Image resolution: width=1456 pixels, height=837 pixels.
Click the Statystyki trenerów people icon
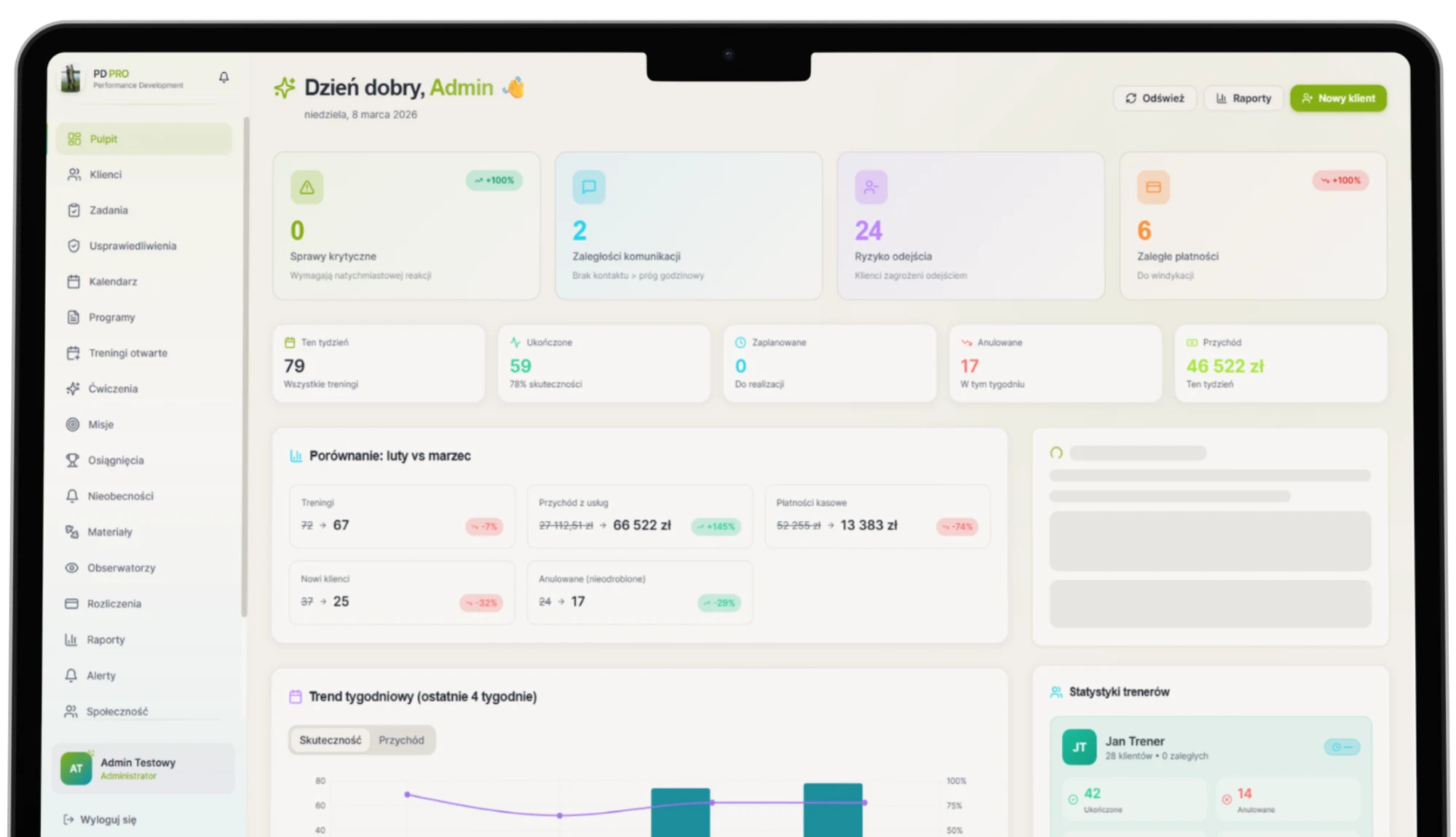(x=1056, y=692)
